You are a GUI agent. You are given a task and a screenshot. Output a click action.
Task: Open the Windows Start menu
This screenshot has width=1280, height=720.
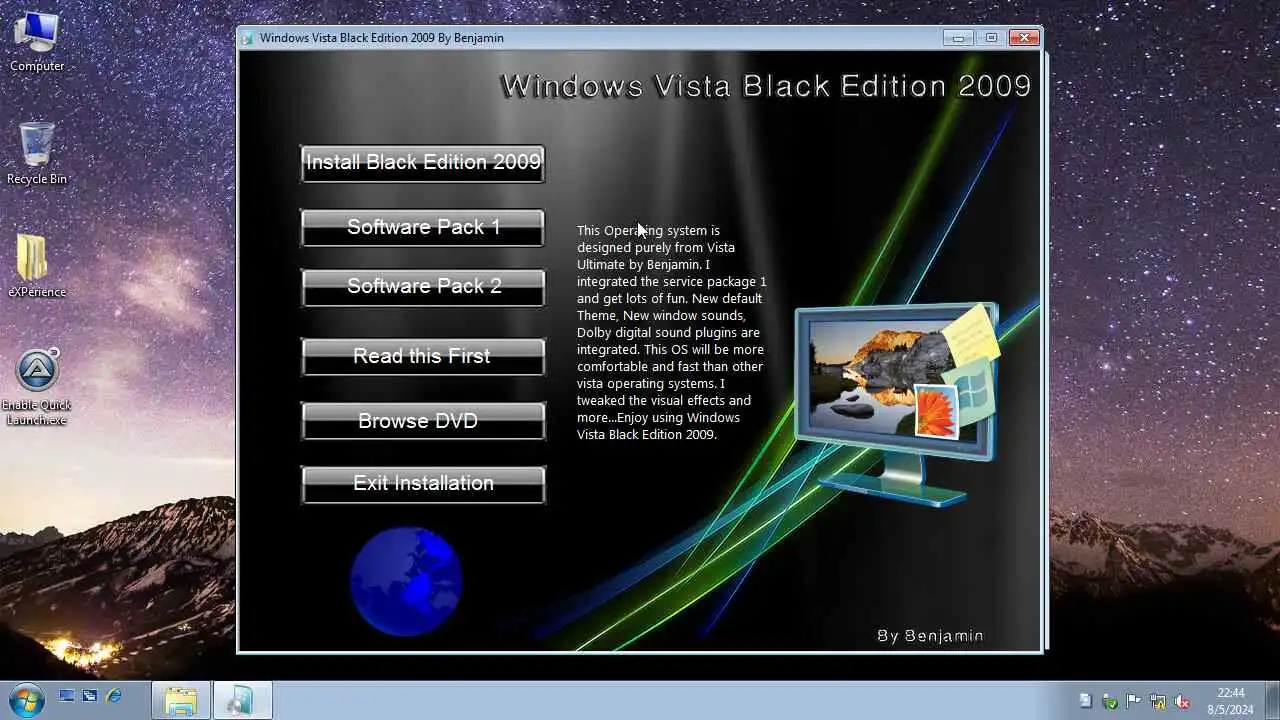click(25, 700)
